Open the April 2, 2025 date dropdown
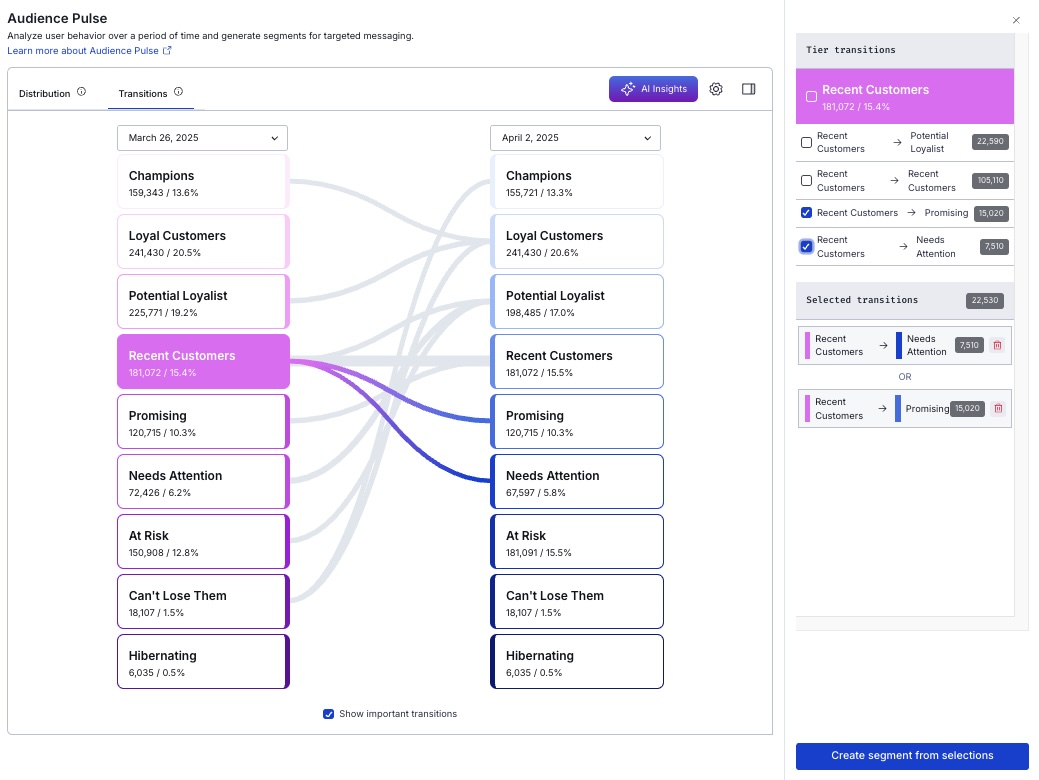This screenshot has width=1039, height=780. (x=575, y=138)
